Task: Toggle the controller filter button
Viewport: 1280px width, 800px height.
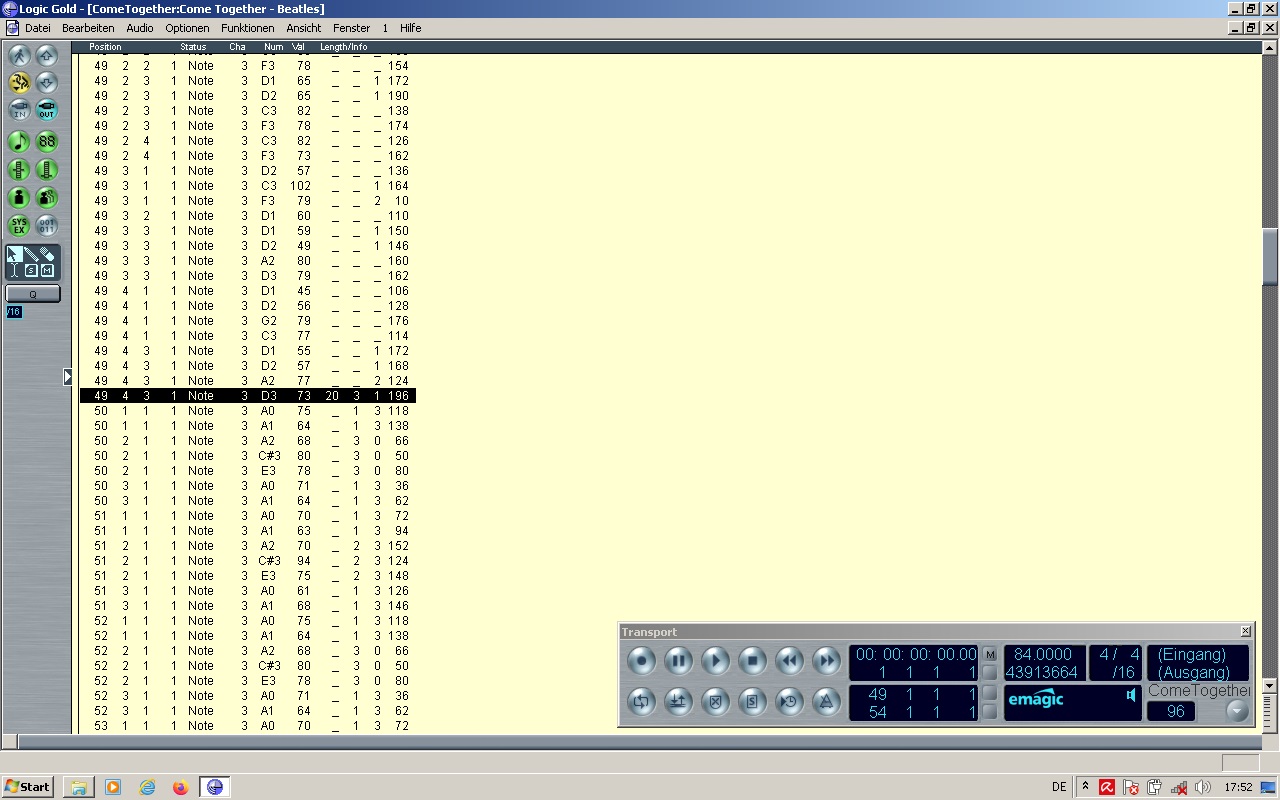Action: [47, 170]
